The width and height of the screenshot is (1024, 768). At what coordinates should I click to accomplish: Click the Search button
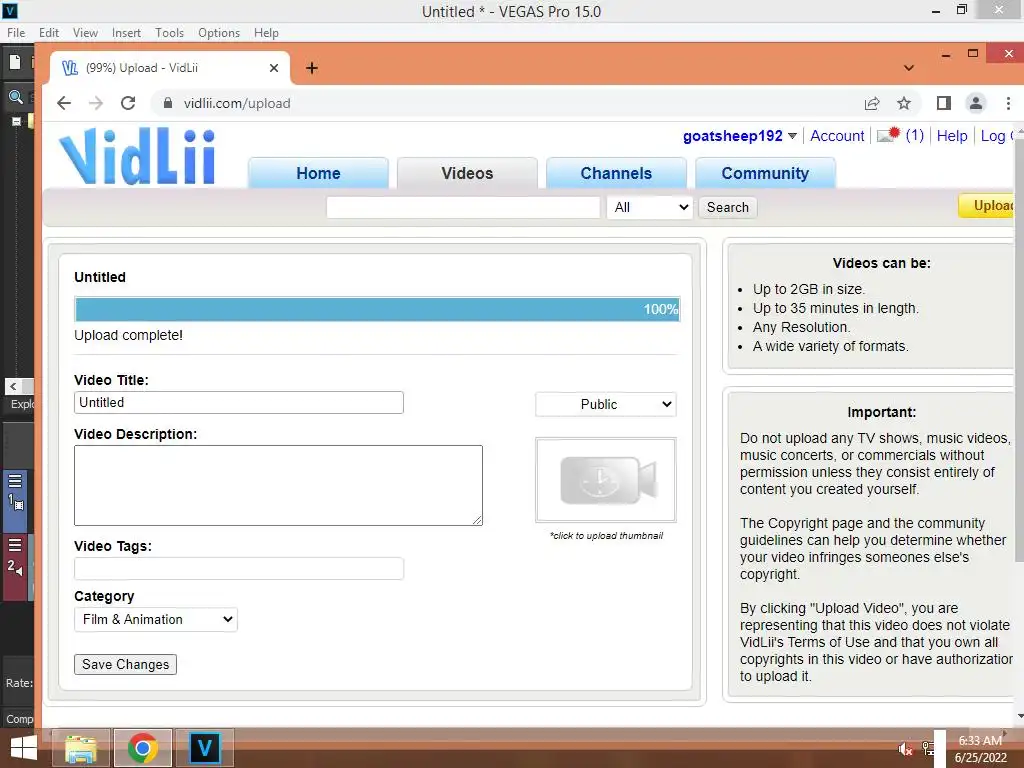(728, 208)
